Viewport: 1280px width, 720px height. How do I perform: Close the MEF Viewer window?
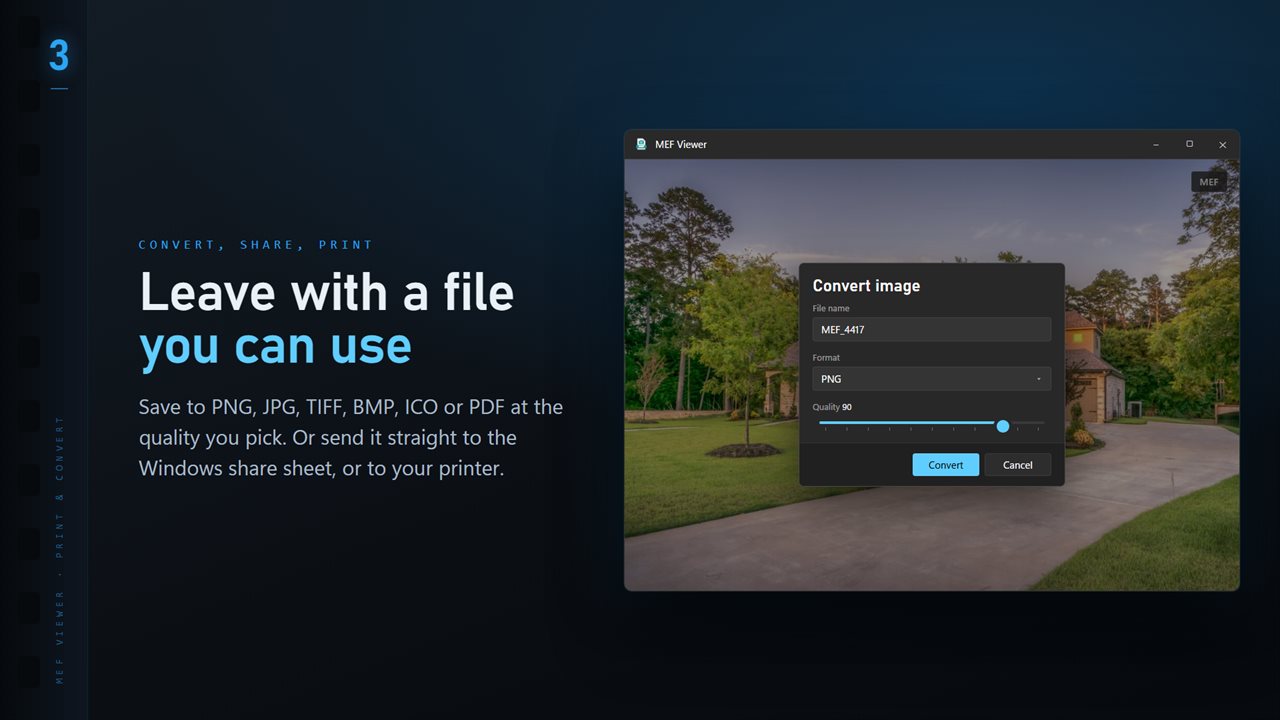click(1222, 145)
